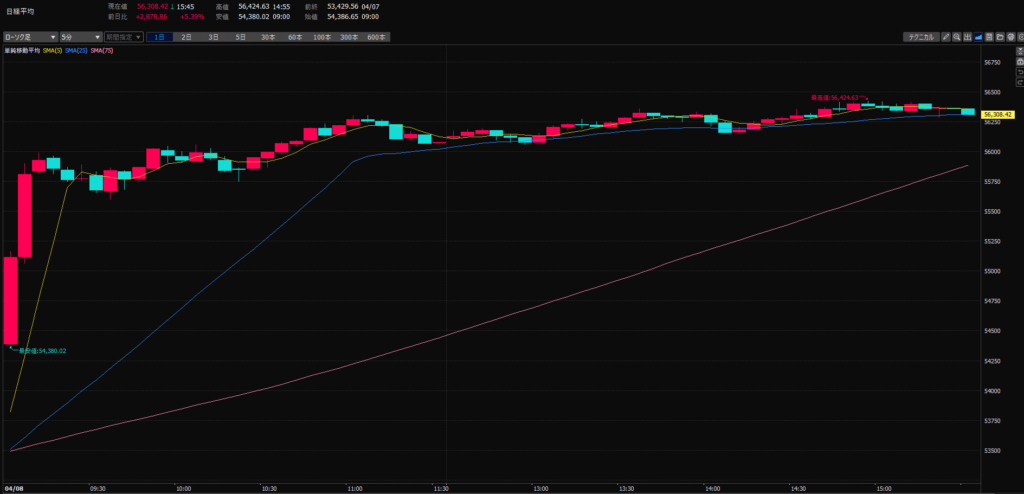The image size is (1024, 494).
Task: Open the ローソク足 chart type dropdown
Action: pos(29,37)
